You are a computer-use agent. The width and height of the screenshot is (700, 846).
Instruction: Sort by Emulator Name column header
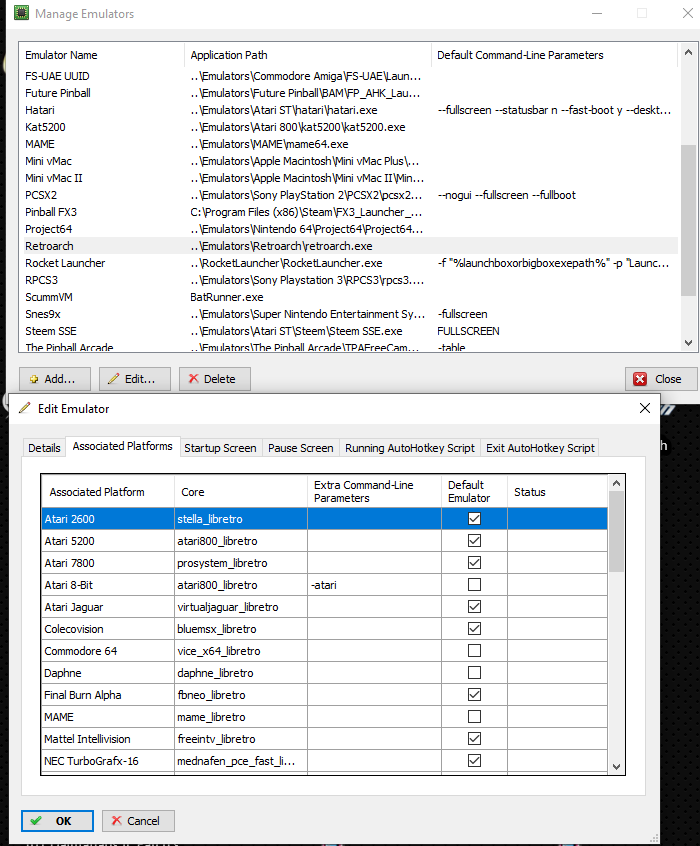(x=101, y=55)
